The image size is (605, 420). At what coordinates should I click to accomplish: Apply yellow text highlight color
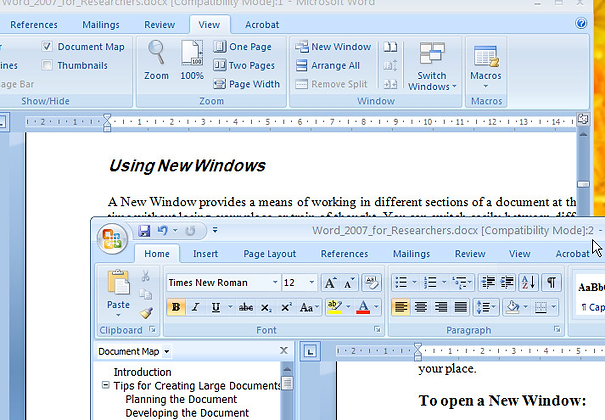click(x=335, y=307)
